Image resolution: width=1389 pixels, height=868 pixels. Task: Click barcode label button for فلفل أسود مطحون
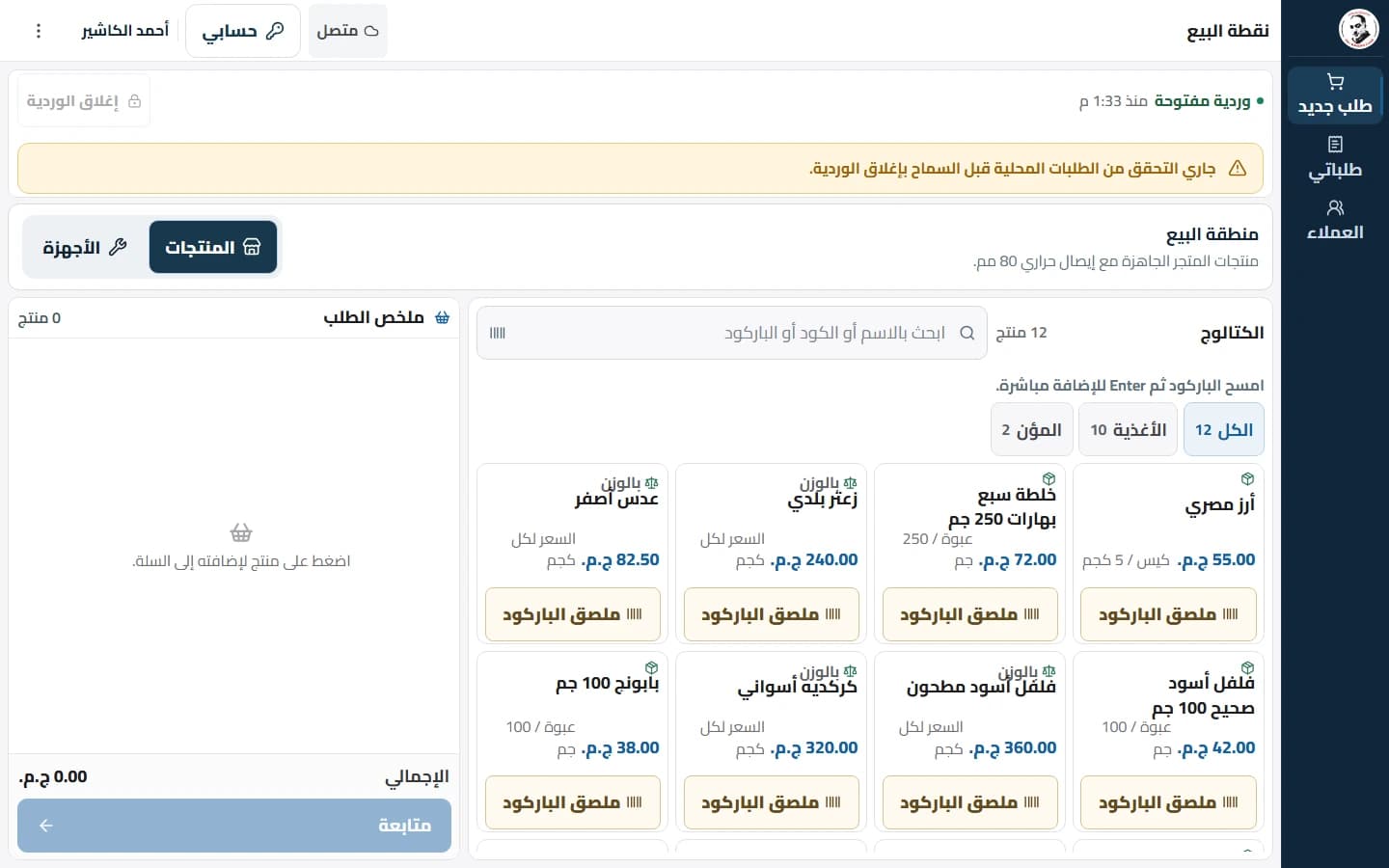tap(969, 802)
